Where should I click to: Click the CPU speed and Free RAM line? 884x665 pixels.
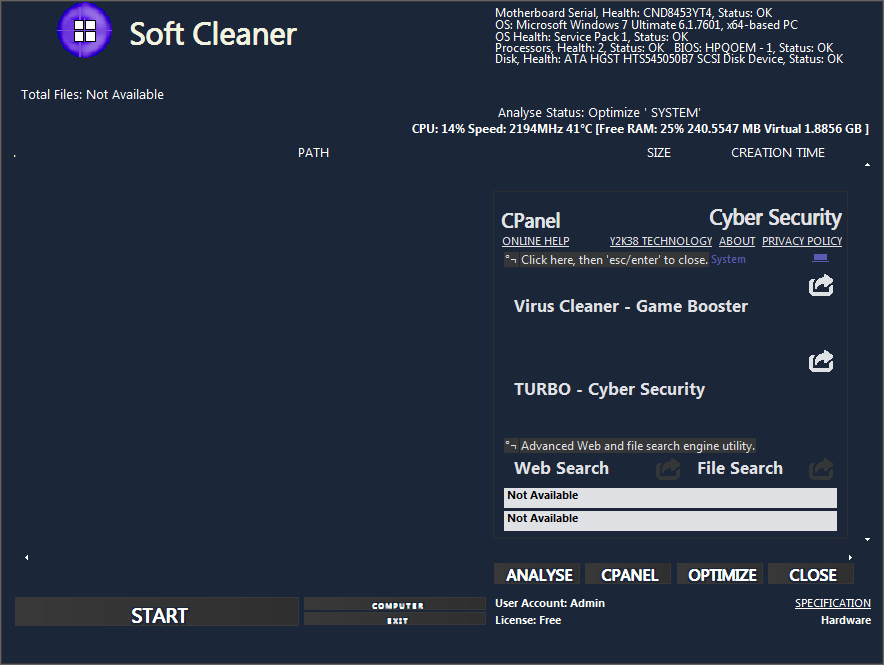(640, 129)
